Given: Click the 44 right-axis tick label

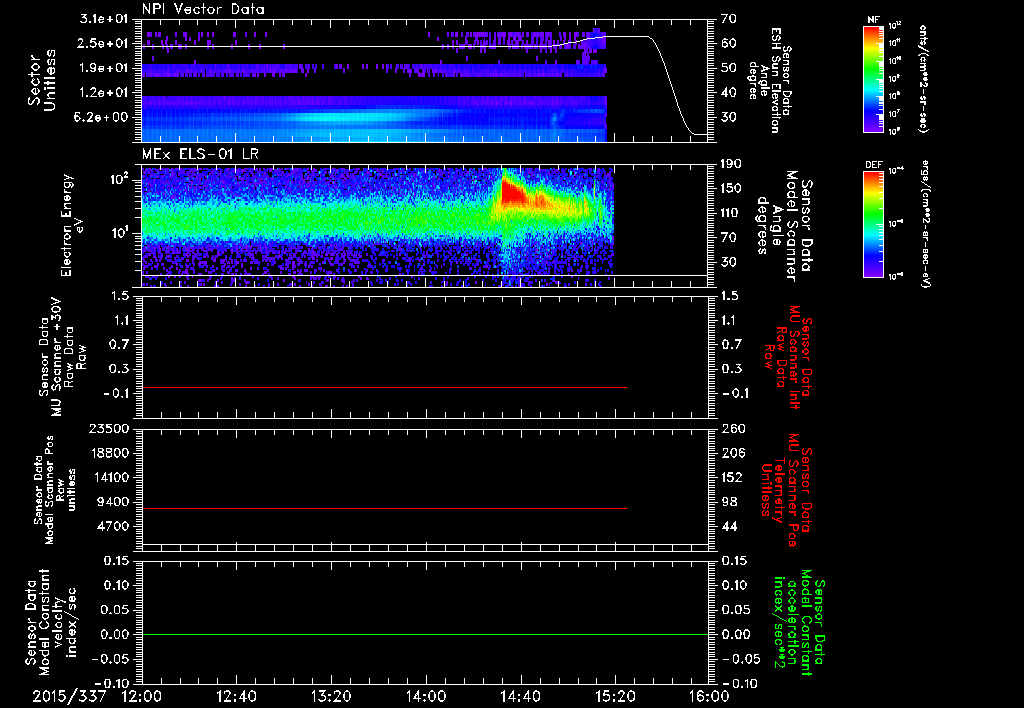Looking at the screenshot, I should (x=729, y=526).
